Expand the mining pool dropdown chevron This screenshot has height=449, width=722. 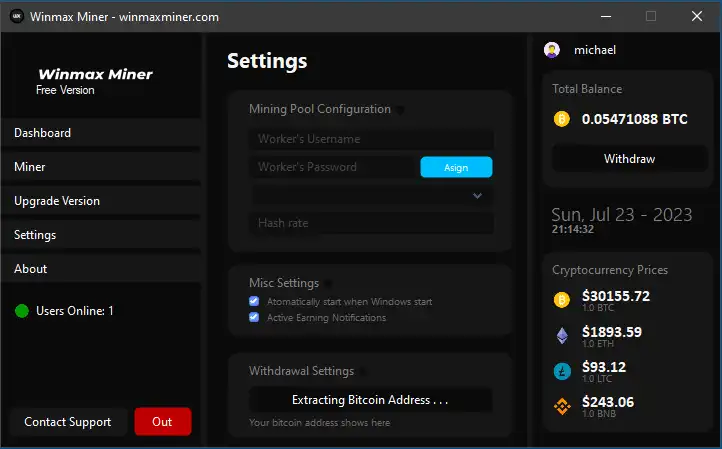click(x=477, y=196)
